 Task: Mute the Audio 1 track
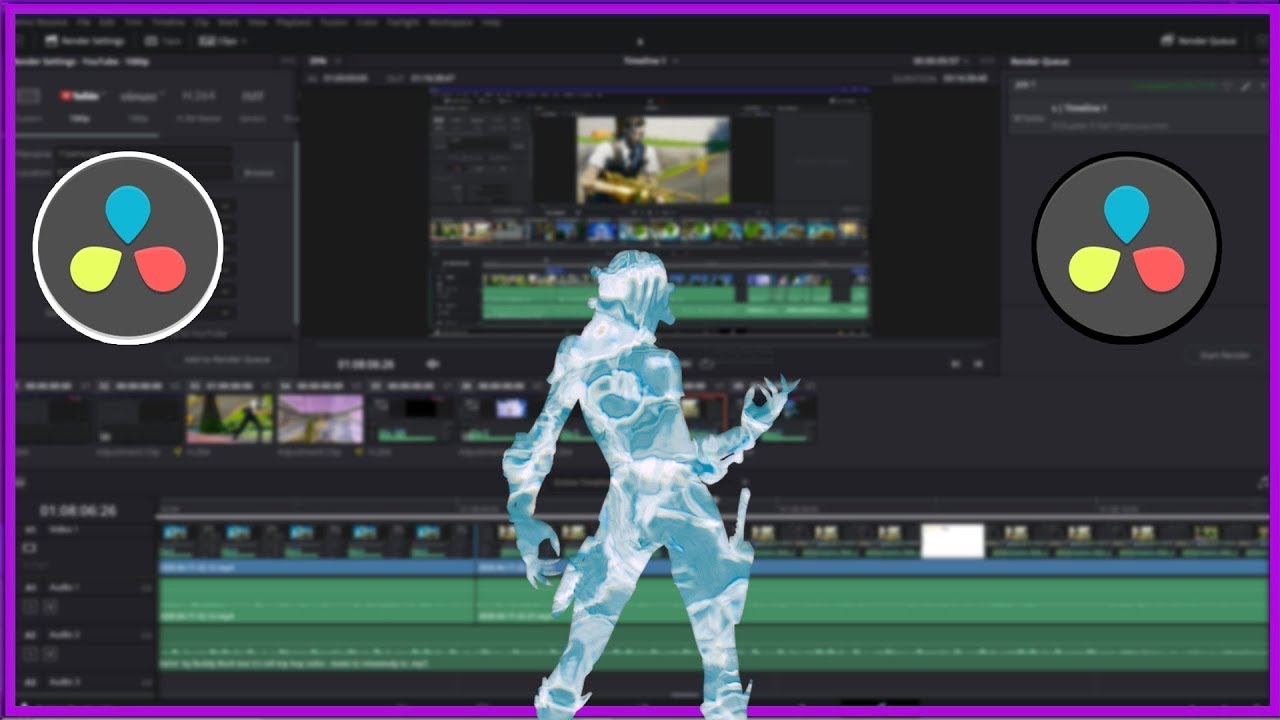[x=50, y=607]
